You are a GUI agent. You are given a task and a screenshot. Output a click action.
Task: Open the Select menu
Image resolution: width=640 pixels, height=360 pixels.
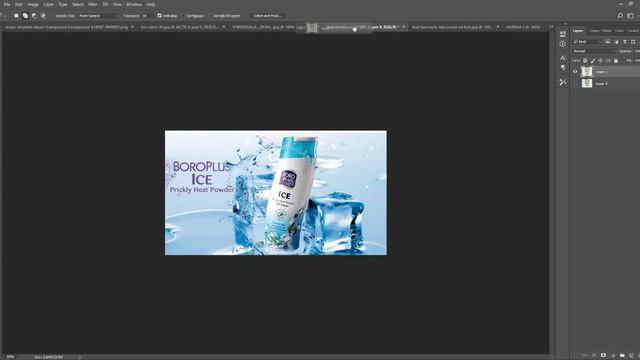point(78,4)
